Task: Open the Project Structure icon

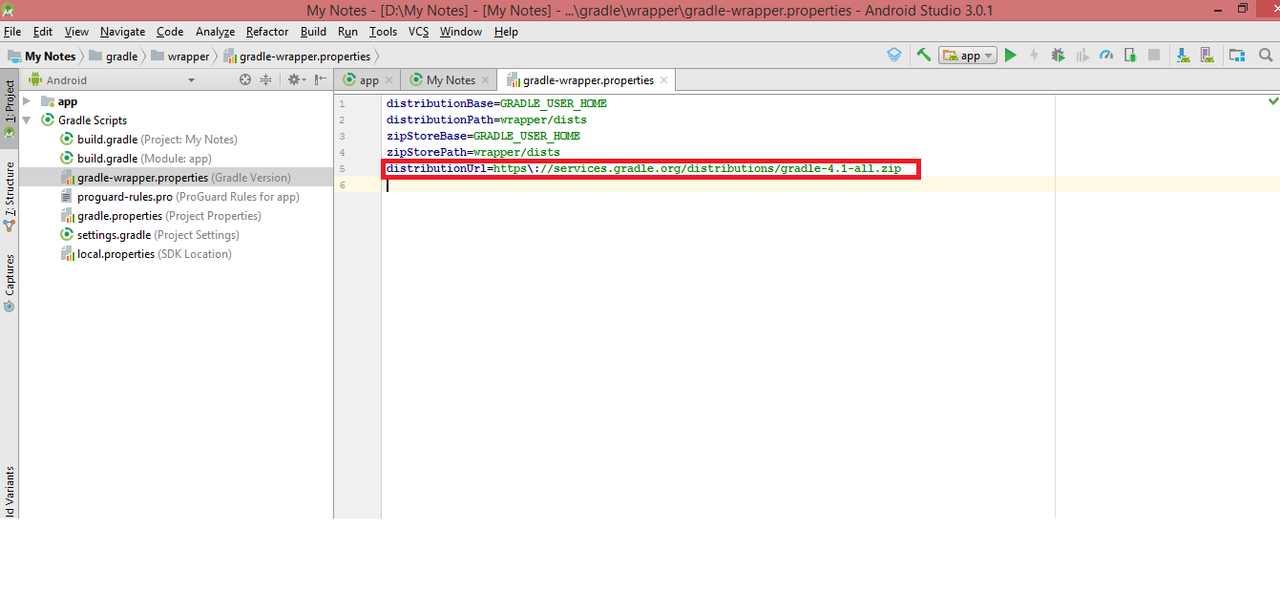Action: coord(1237,56)
